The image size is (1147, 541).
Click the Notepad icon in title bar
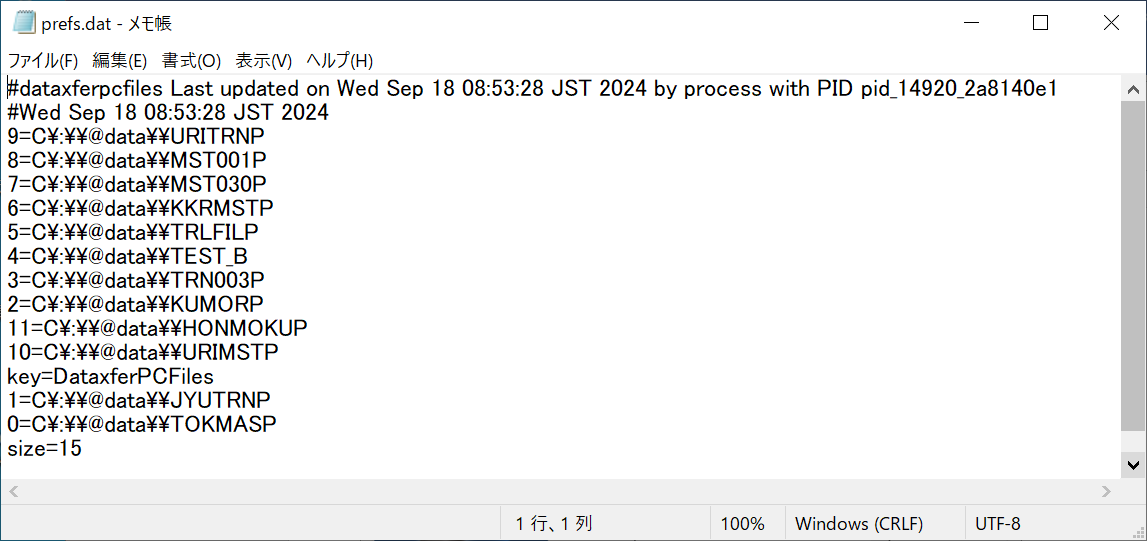pyautogui.click(x=23, y=23)
